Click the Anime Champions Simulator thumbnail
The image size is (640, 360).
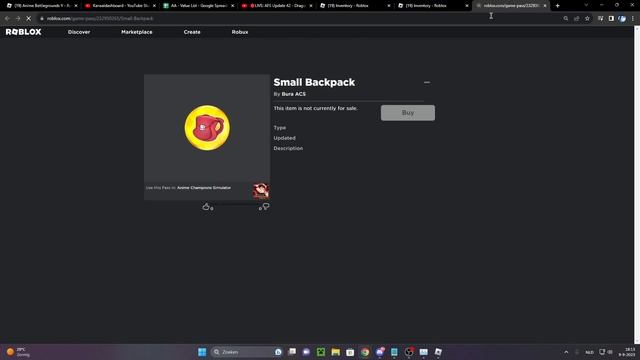tap(260, 191)
